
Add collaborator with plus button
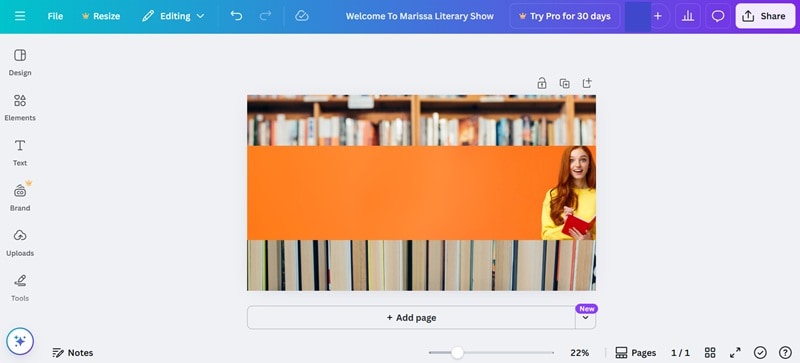(x=658, y=16)
